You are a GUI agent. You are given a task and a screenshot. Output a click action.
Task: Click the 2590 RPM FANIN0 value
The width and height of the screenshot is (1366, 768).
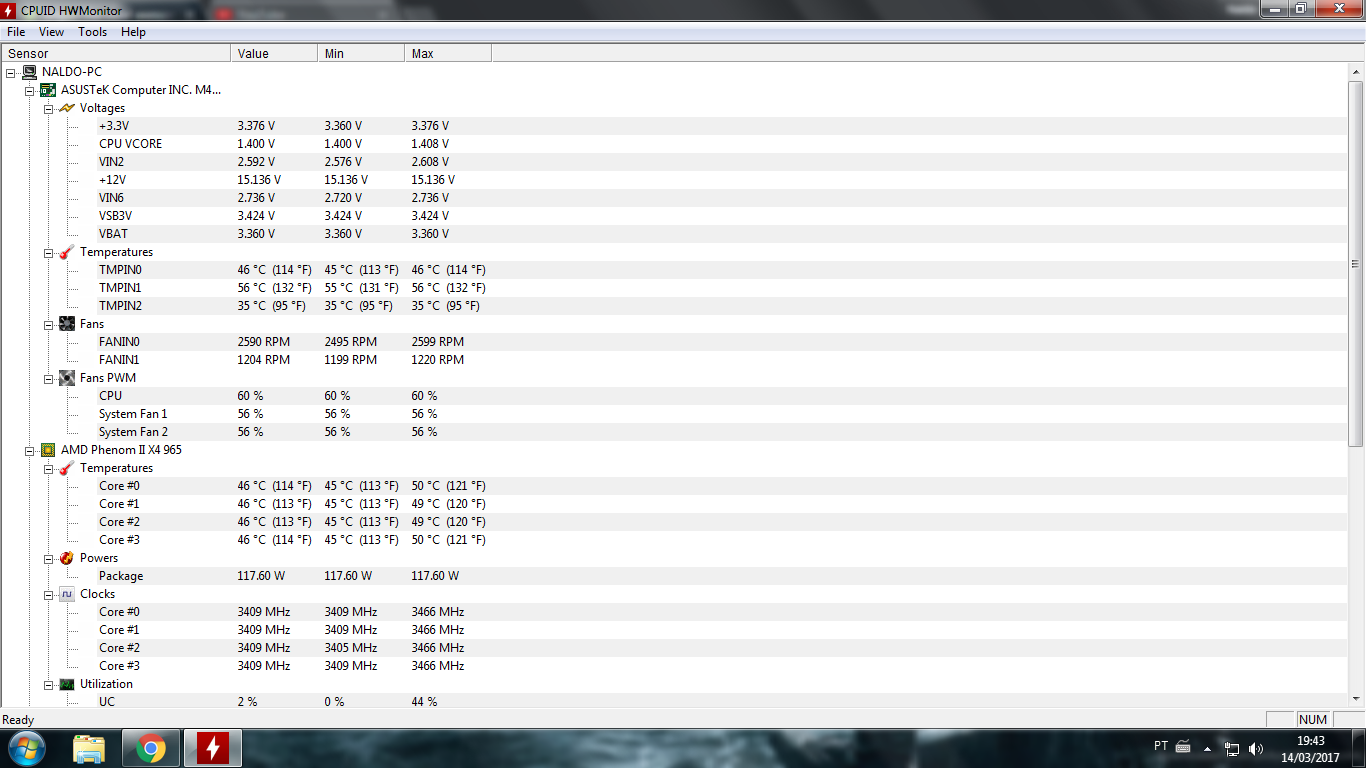tap(264, 342)
